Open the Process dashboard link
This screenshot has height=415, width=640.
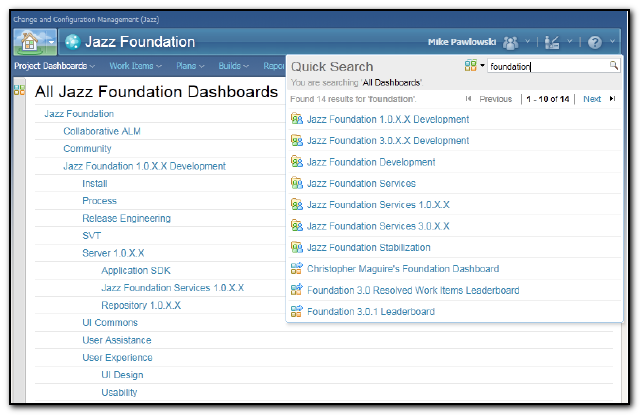100,201
